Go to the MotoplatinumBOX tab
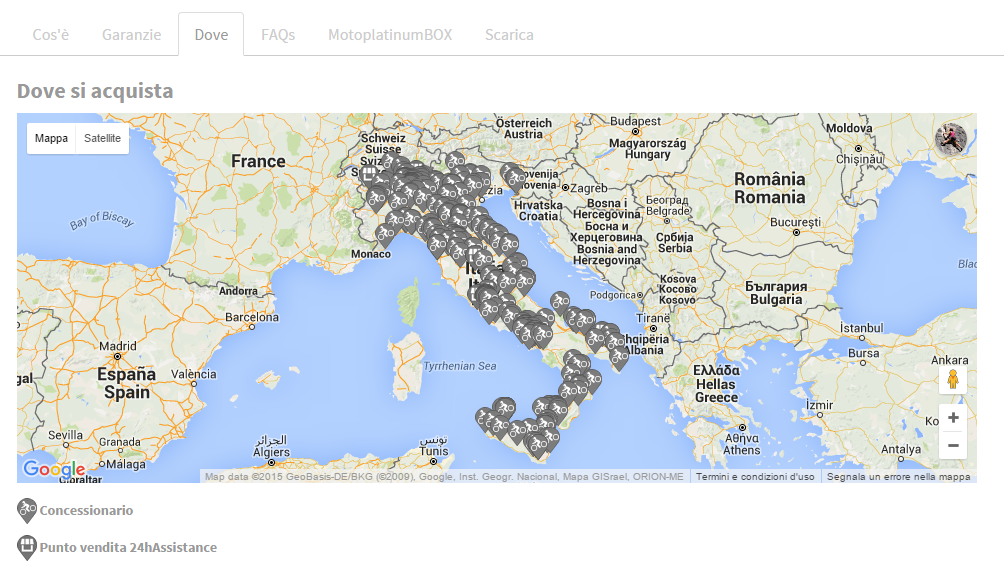 [x=390, y=34]
